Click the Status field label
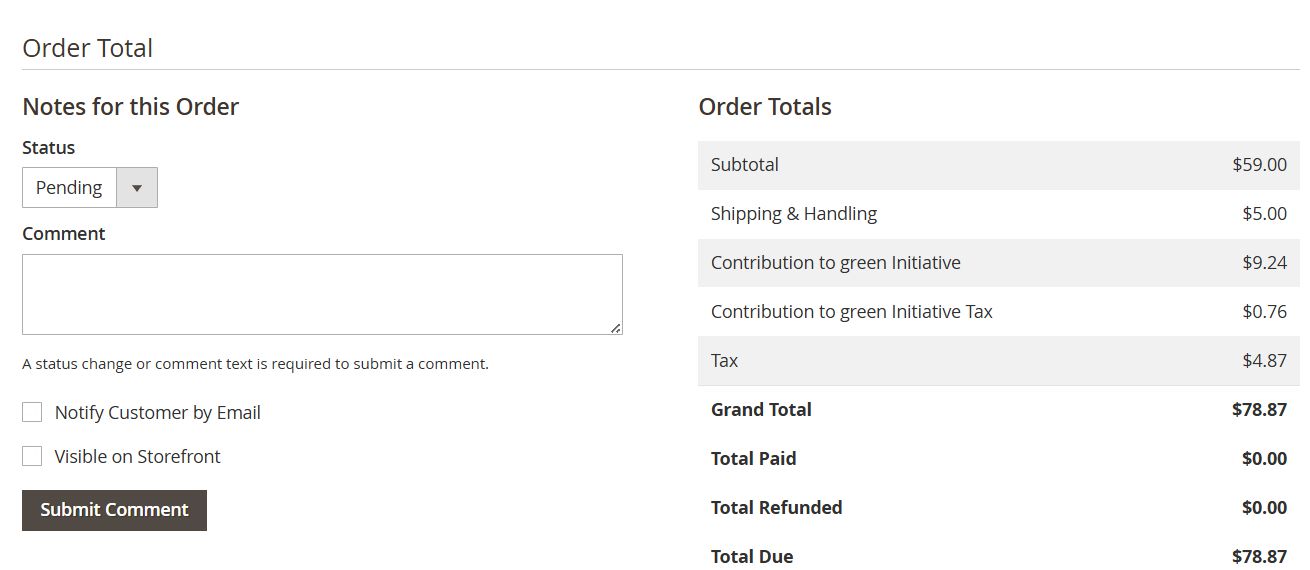 click(48, 147)
